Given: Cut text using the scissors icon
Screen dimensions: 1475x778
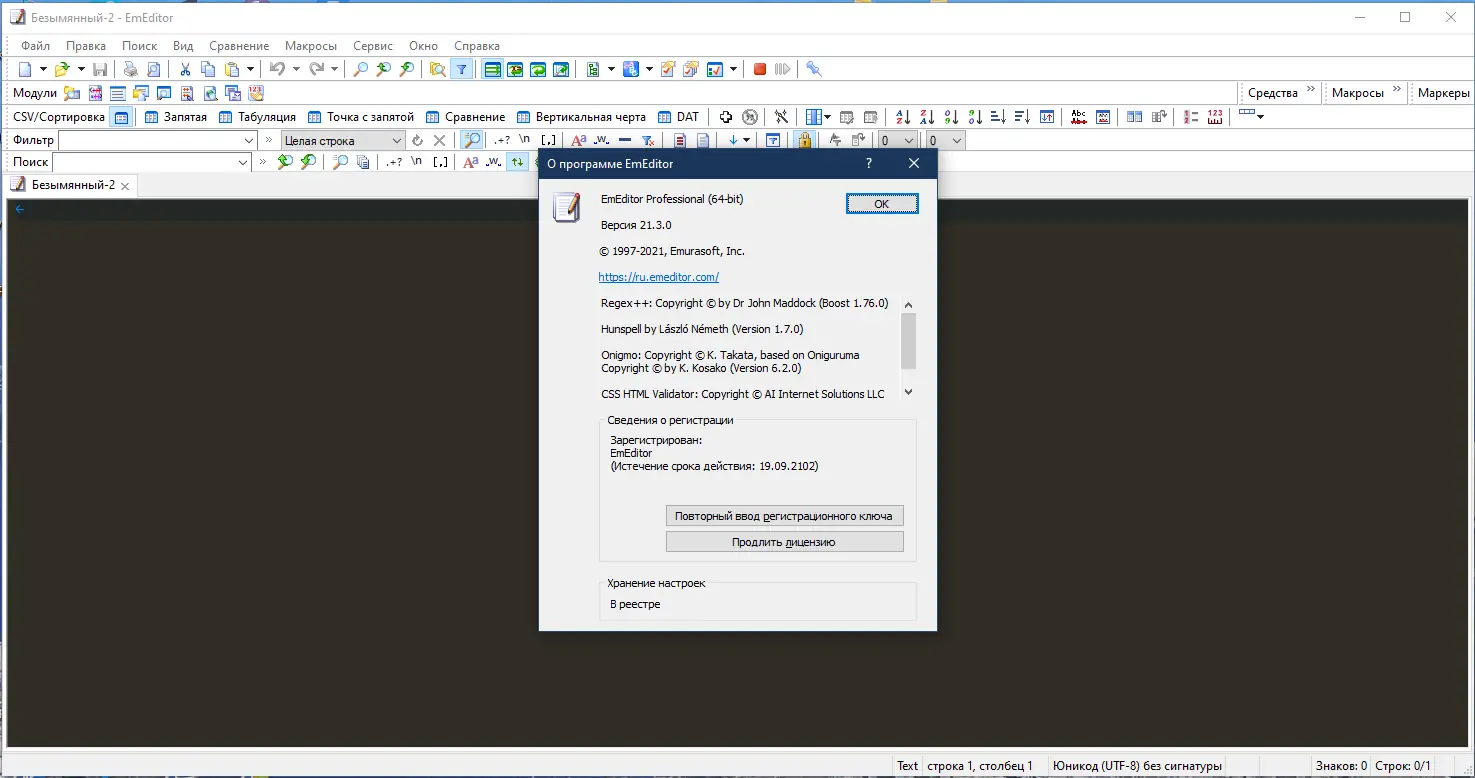Looking at the screenshot, I should [x=184, y=68].
